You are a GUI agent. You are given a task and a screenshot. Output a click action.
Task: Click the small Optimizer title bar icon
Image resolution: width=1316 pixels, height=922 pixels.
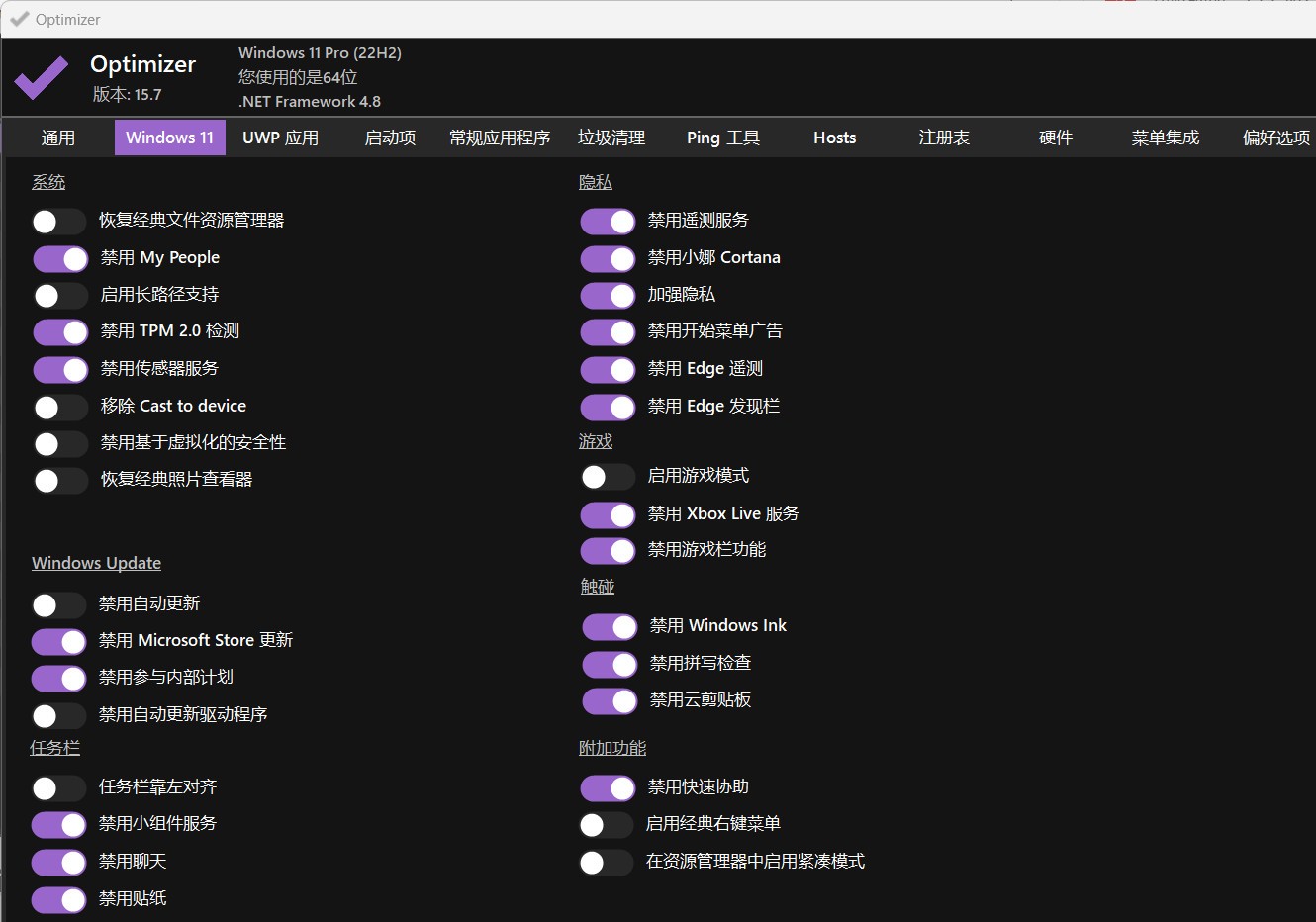(19, 19)
